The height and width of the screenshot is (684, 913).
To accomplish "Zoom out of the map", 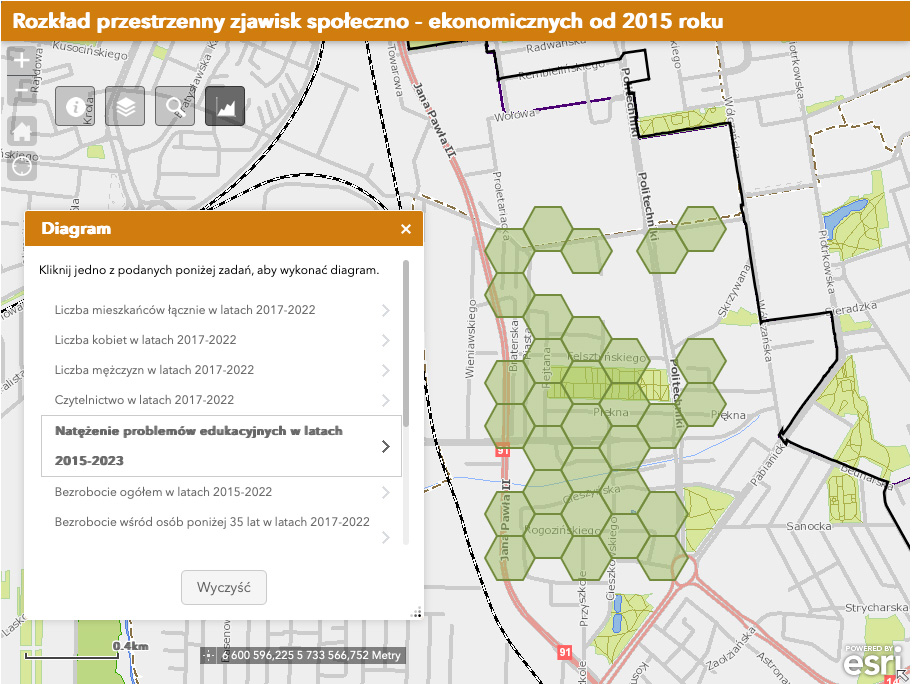I will [22, 92].
